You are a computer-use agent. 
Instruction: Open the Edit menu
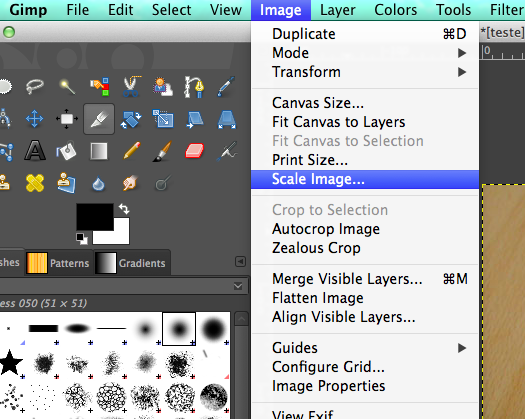pos(121,10)
